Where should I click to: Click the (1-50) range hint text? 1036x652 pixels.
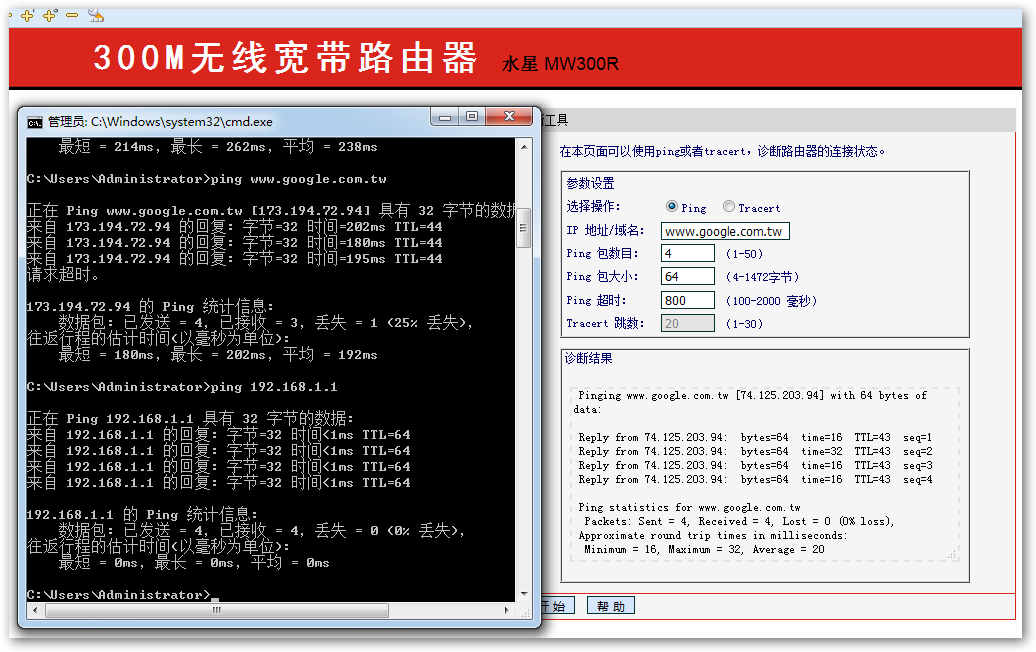pyautogui.click(x=744, y=254)
